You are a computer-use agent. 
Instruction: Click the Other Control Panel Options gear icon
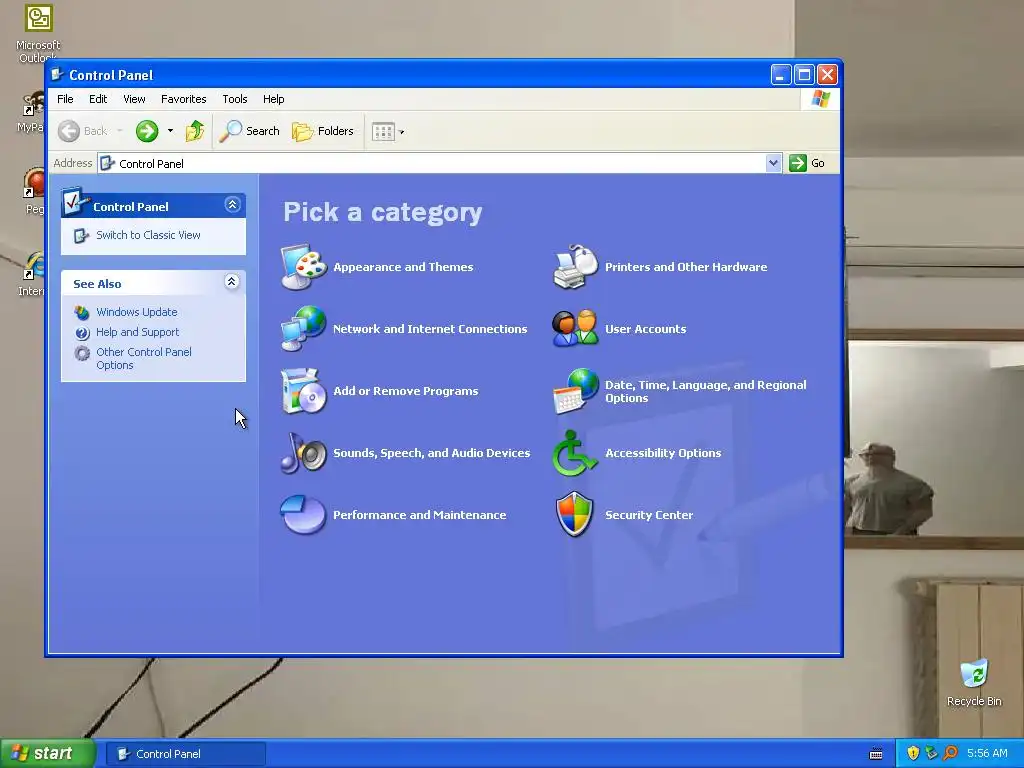pos(82,353)
